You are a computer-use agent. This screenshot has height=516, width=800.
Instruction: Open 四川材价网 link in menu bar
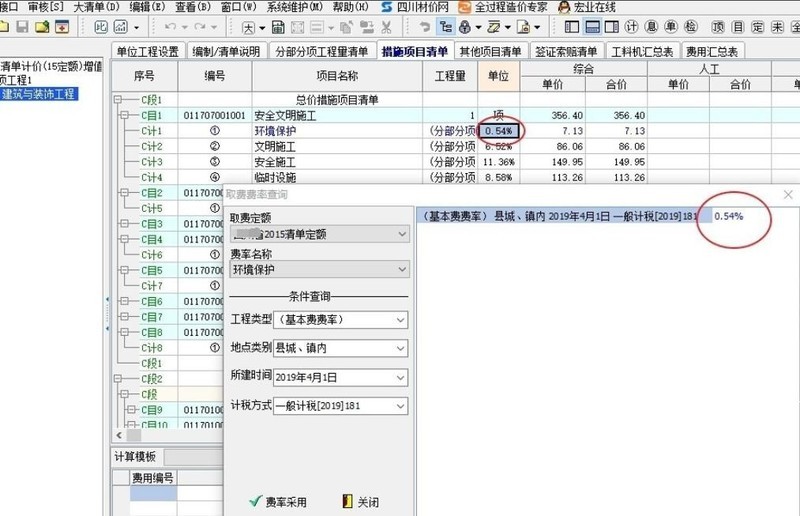[x=415, y=7]
